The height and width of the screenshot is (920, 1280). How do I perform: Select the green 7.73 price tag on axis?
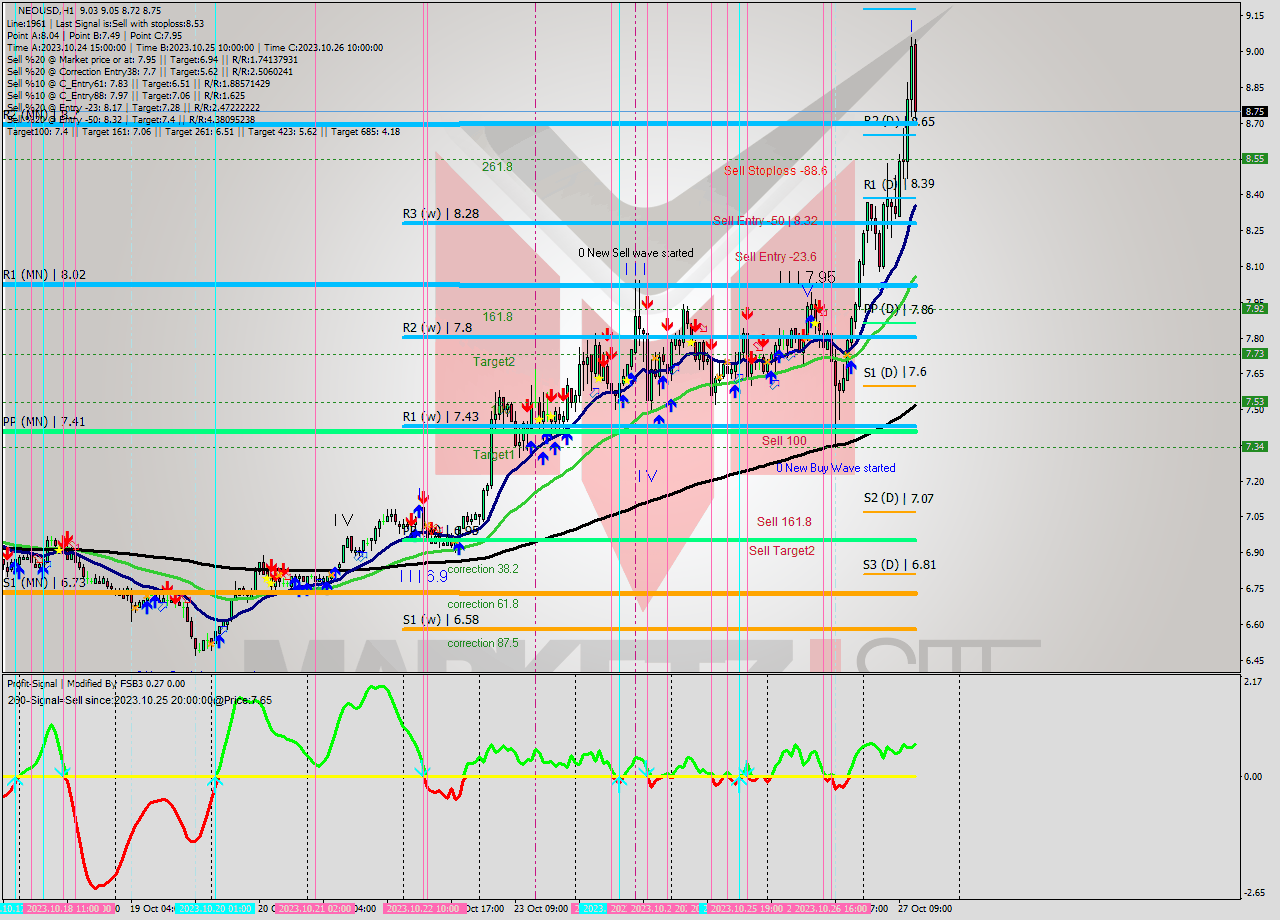[1255, 353]
